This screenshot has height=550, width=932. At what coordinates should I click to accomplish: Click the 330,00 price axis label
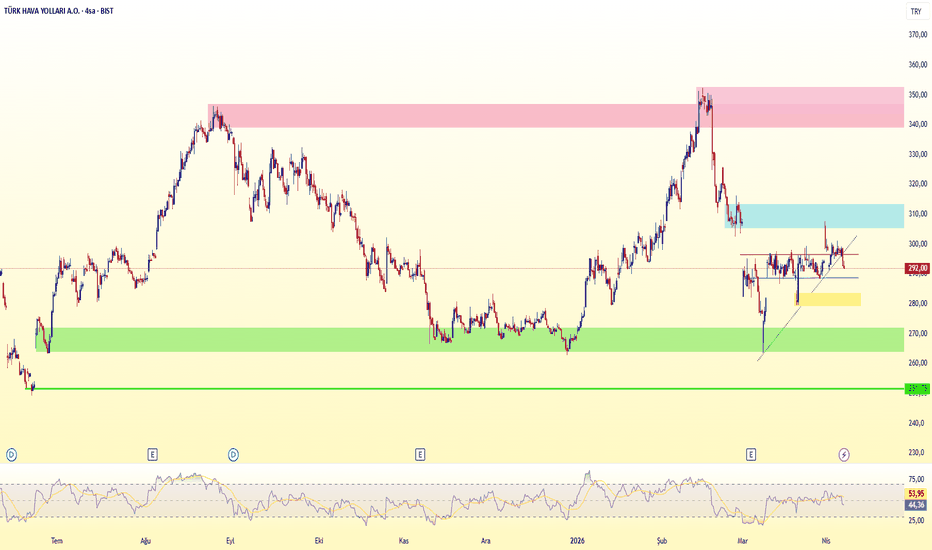click(x=918, y=154)
